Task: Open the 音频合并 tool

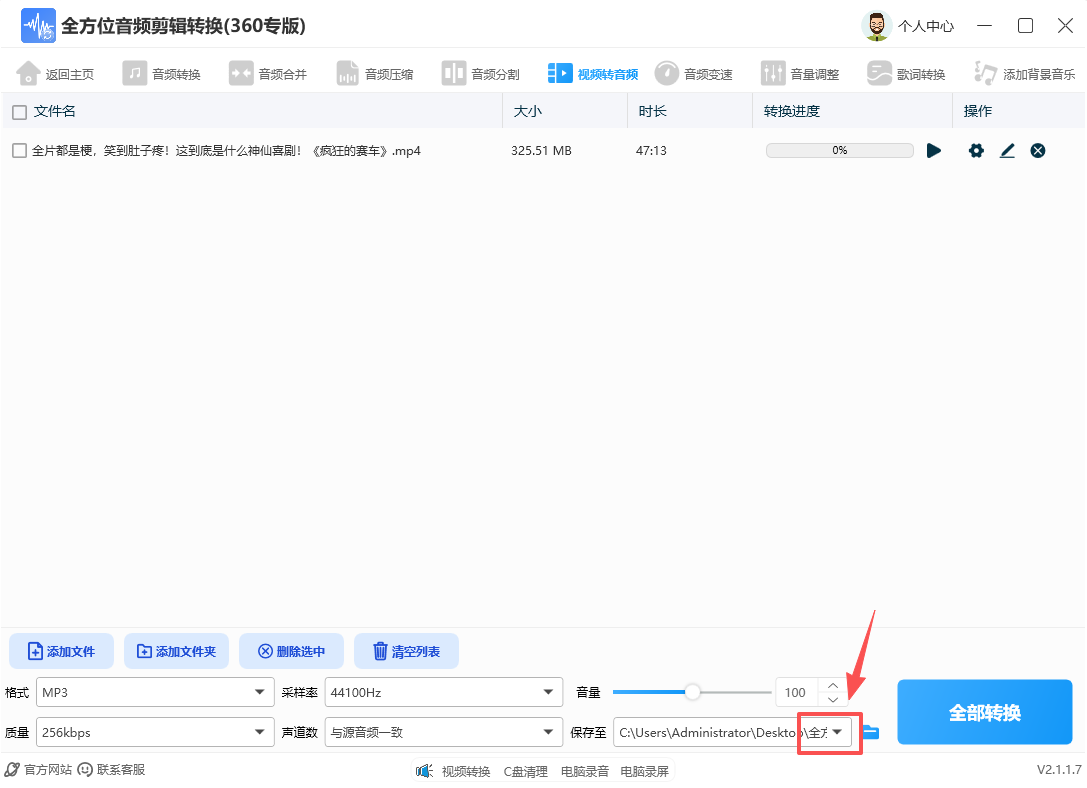Action: click(x=268, y=72)
